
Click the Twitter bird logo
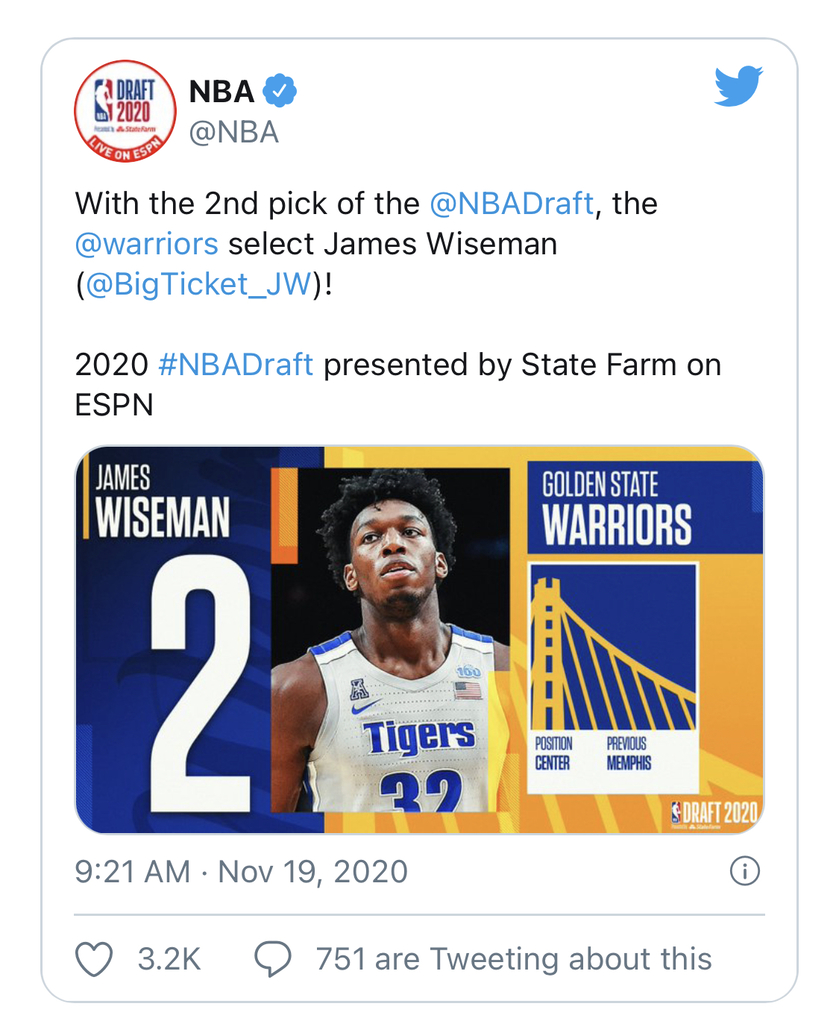pos(738,86)
